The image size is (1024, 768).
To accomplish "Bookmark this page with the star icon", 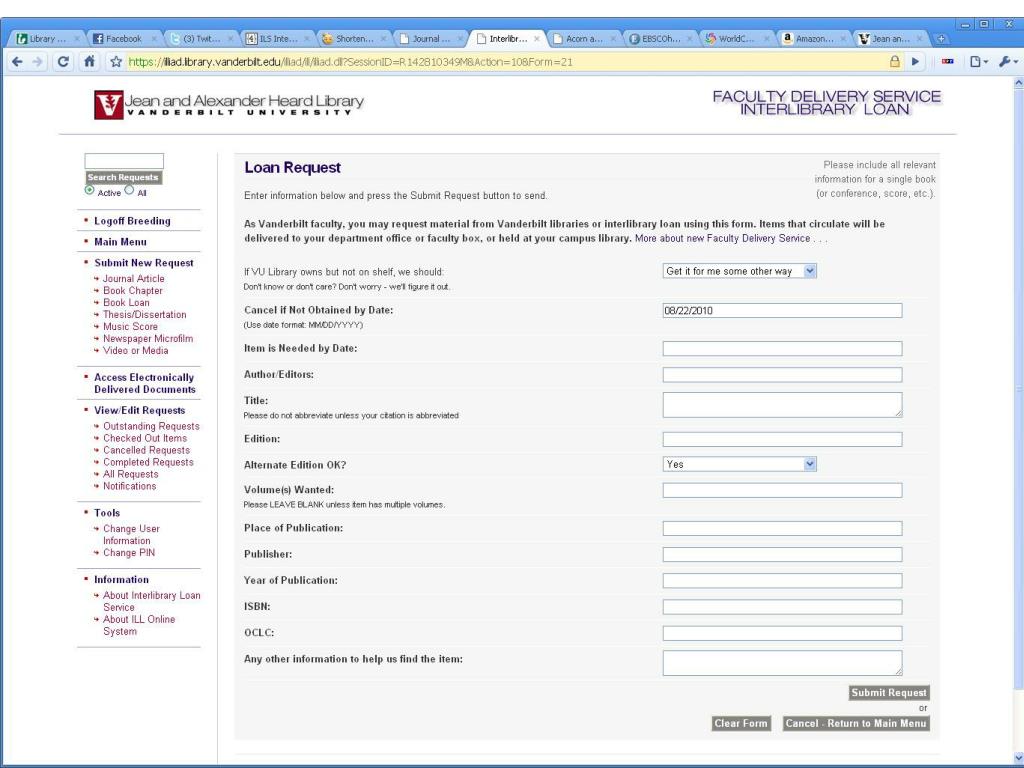I will pos(116,61).
